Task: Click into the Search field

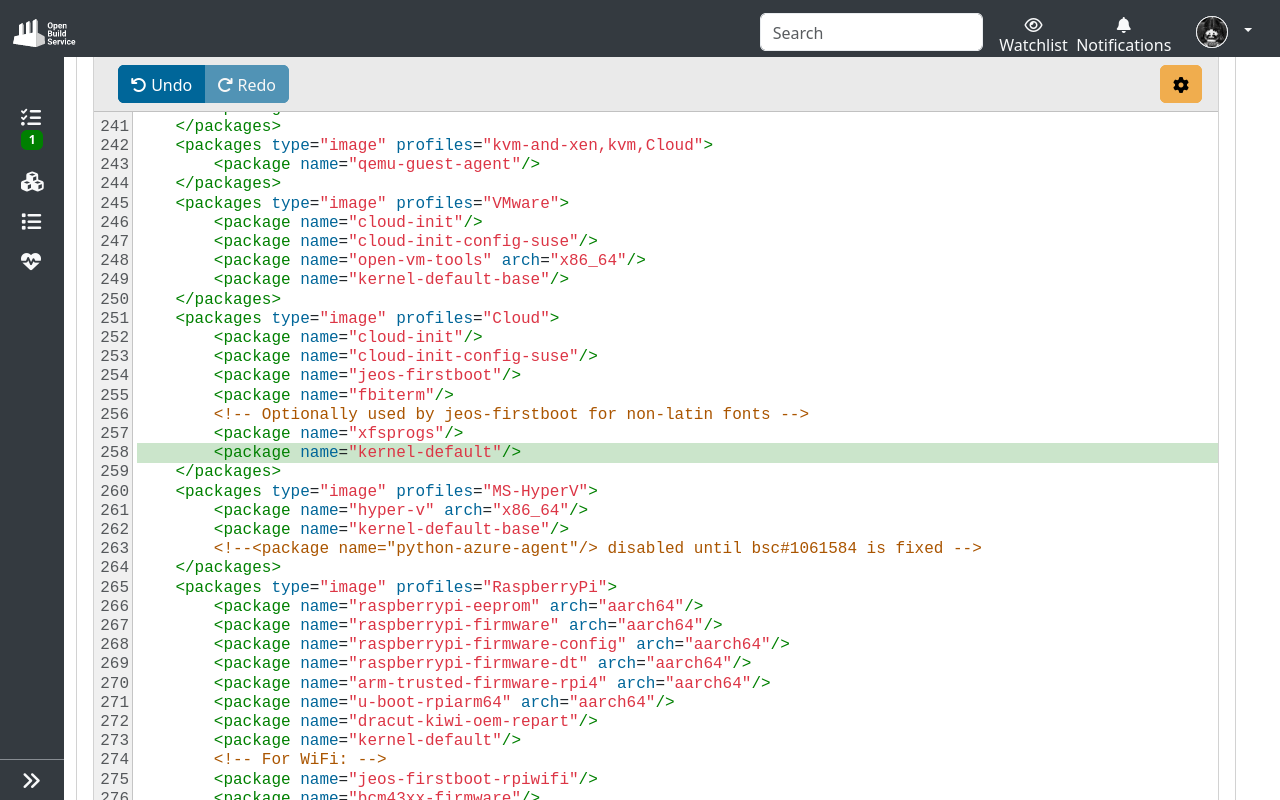Action: tap(871, 32)
